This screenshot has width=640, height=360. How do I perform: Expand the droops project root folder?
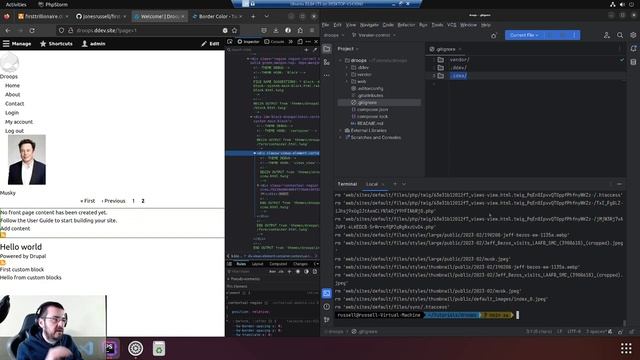(x=340, y=60)
